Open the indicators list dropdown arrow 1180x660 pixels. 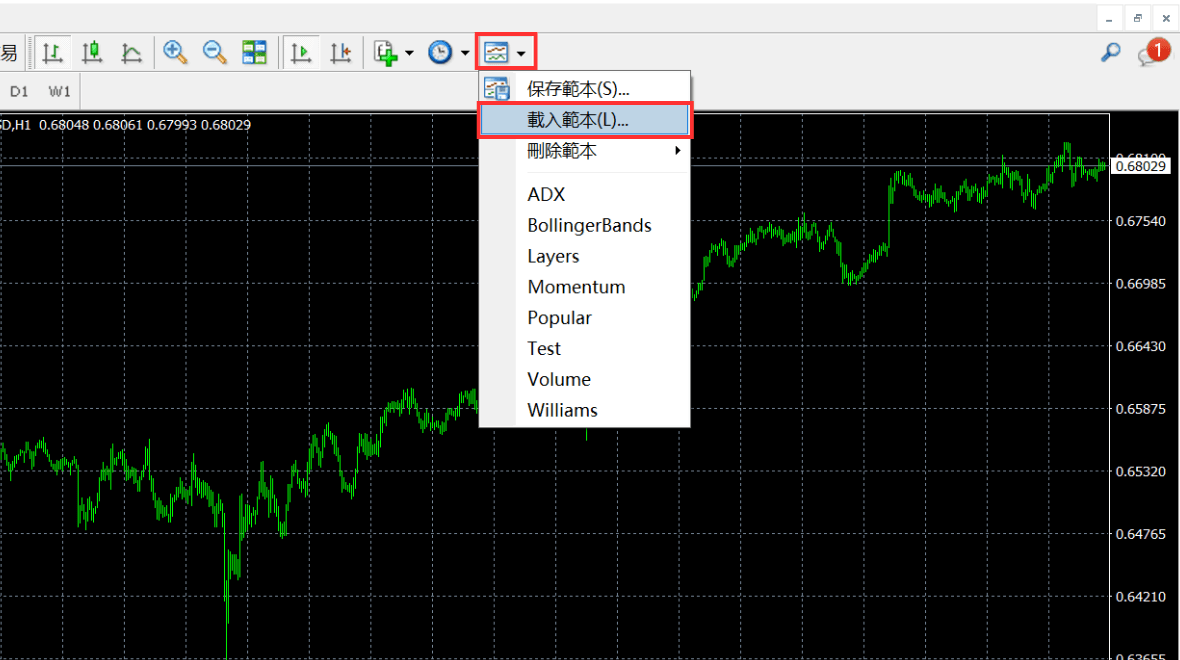click(x=409, y=53)
